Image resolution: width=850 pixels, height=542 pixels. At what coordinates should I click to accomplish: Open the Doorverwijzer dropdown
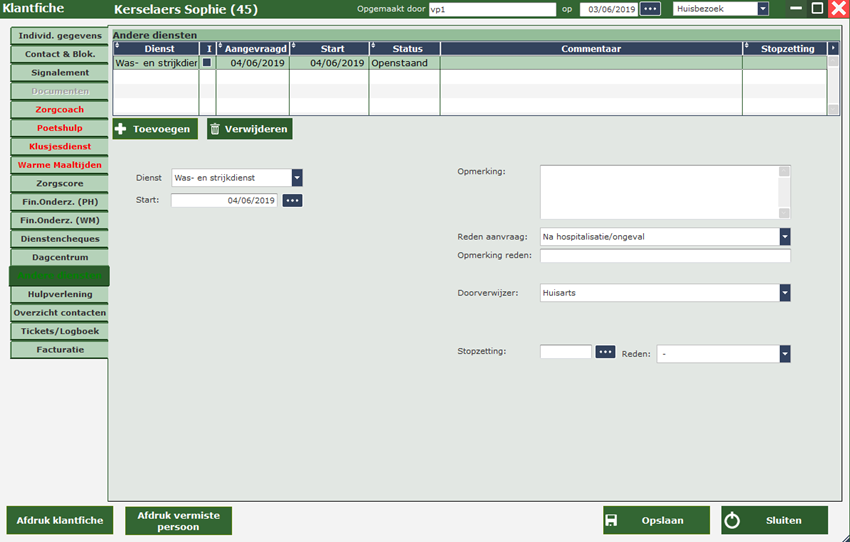click(x=785, y=293)
